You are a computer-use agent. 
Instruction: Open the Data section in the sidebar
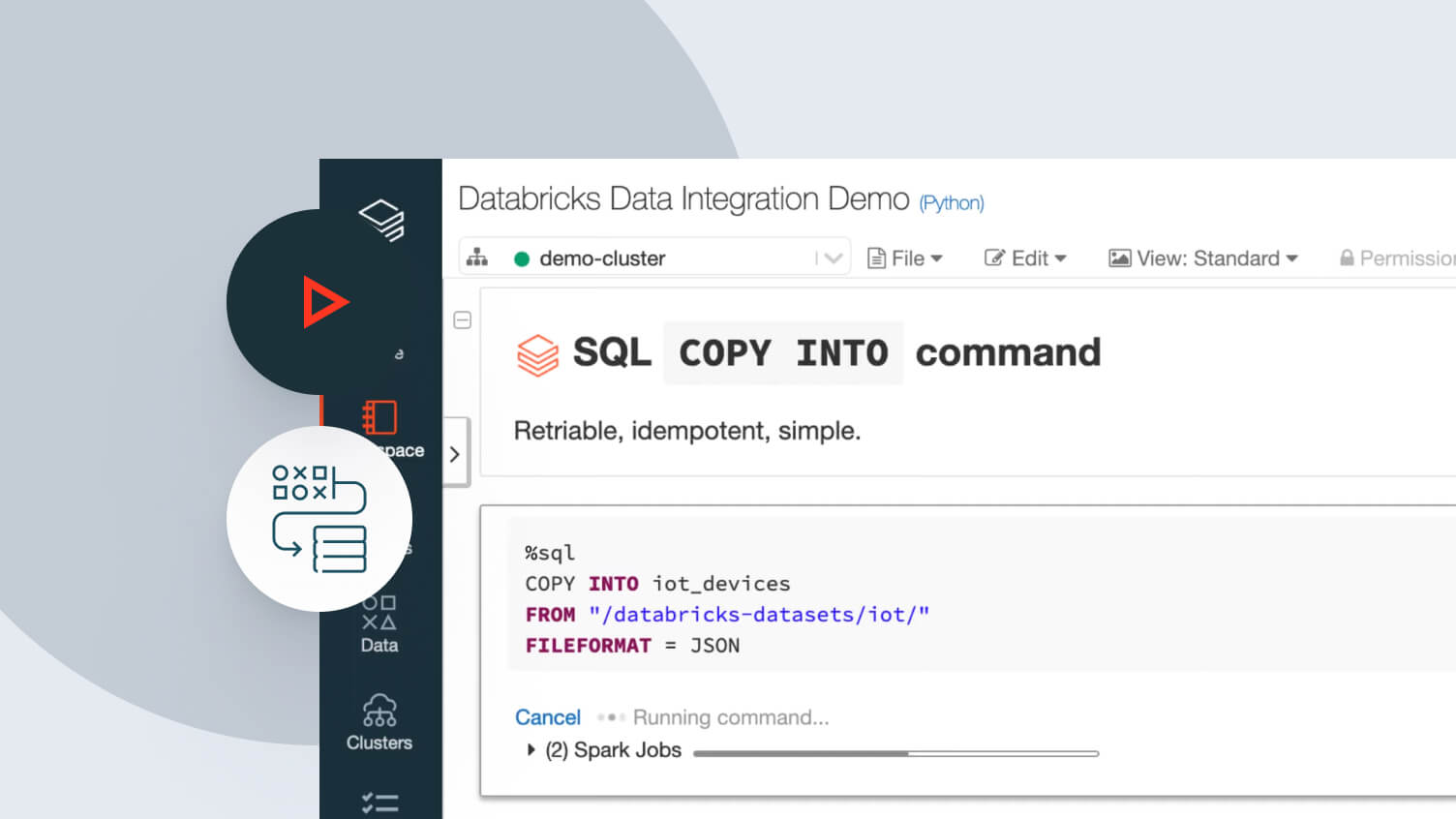[x=379, y=624]
